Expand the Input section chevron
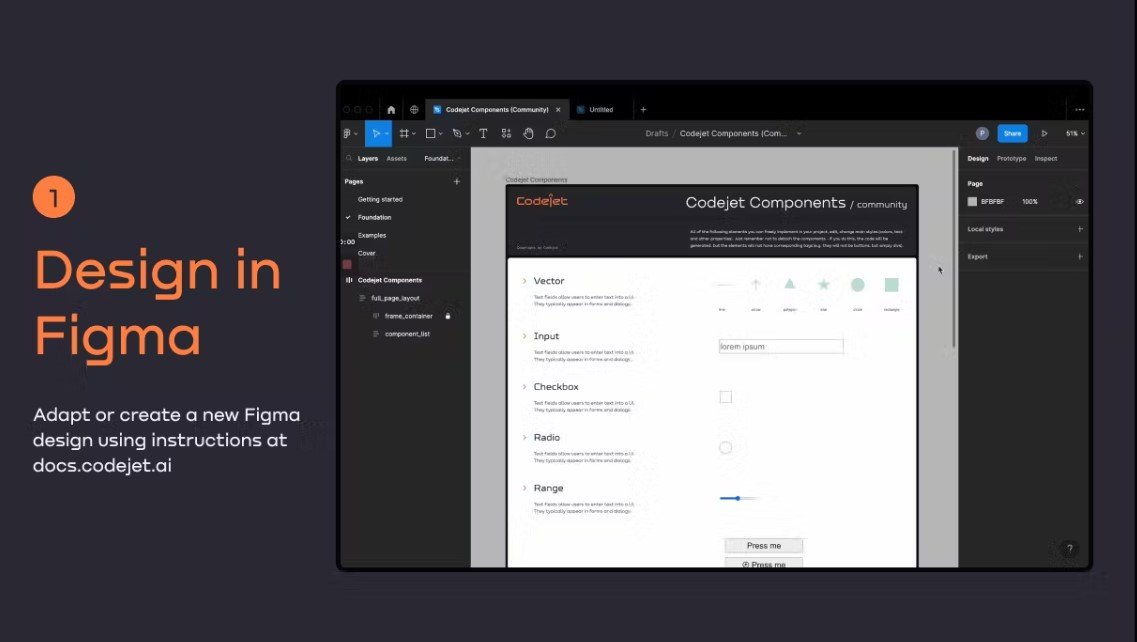The image size is (1137, 642). pyautogui.click(x=524, y=336)
